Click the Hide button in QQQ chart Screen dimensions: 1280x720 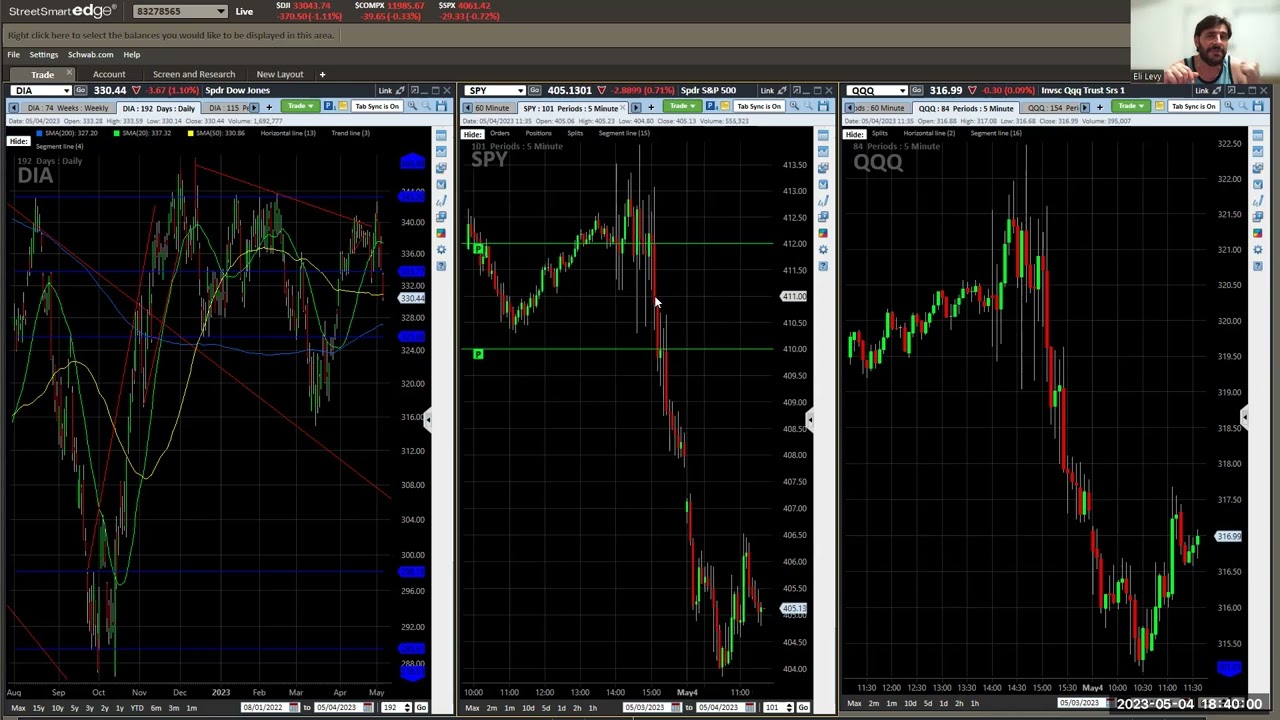pyautogui.click(x=854, y=134)
